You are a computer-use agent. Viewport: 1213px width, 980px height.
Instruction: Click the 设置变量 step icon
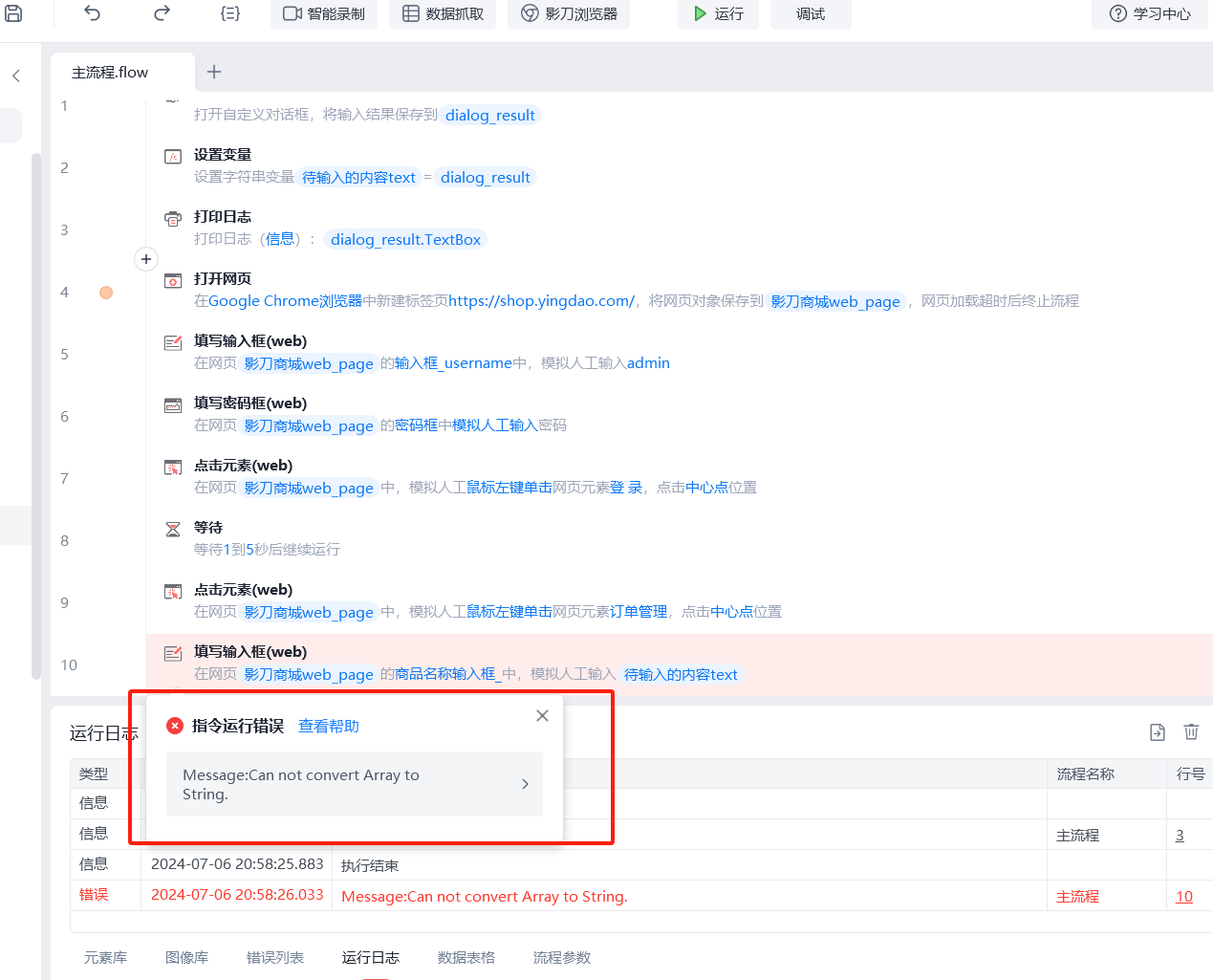click(x=173, y=156)
